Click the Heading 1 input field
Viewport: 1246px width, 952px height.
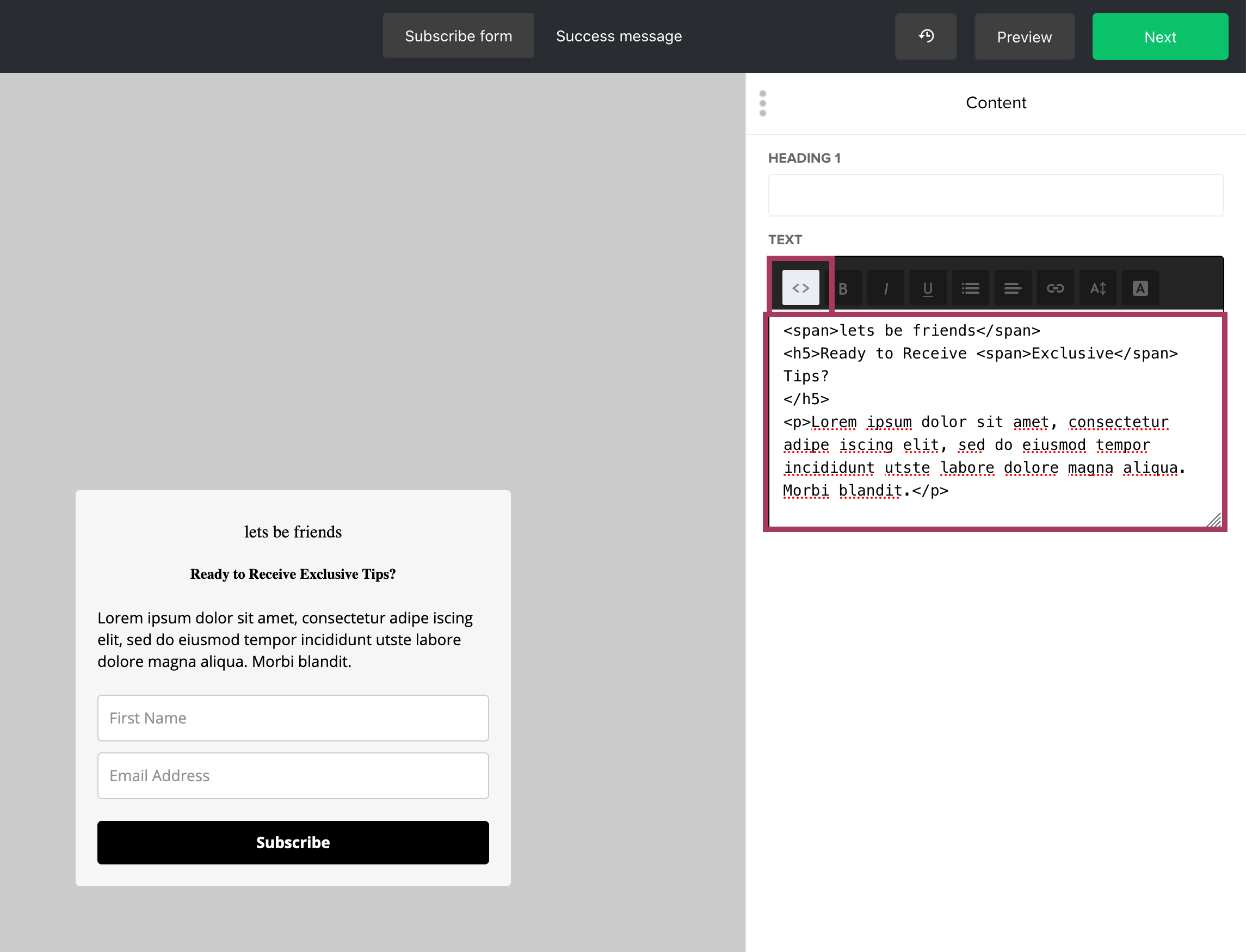996,195
